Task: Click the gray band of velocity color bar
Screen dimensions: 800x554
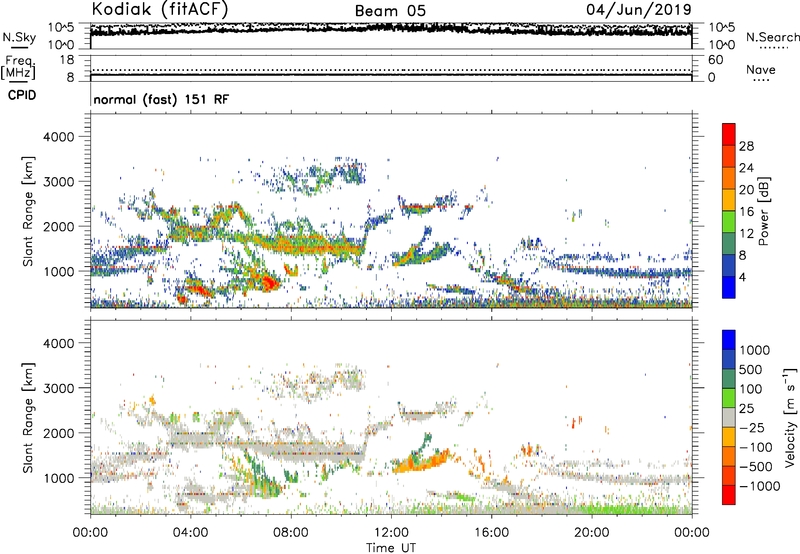Action: coord(729,418)
